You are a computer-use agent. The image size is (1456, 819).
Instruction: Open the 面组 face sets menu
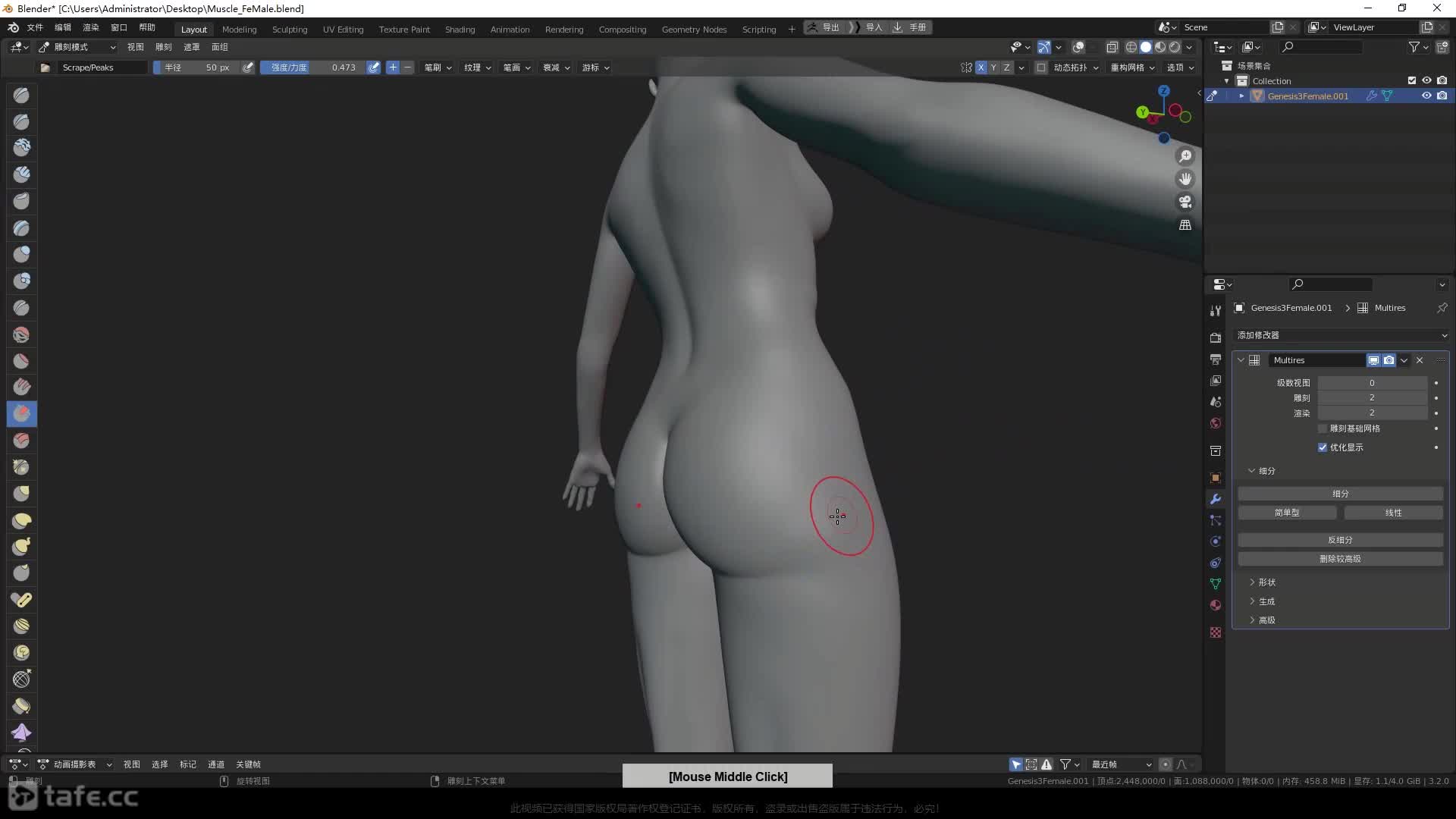219,47
